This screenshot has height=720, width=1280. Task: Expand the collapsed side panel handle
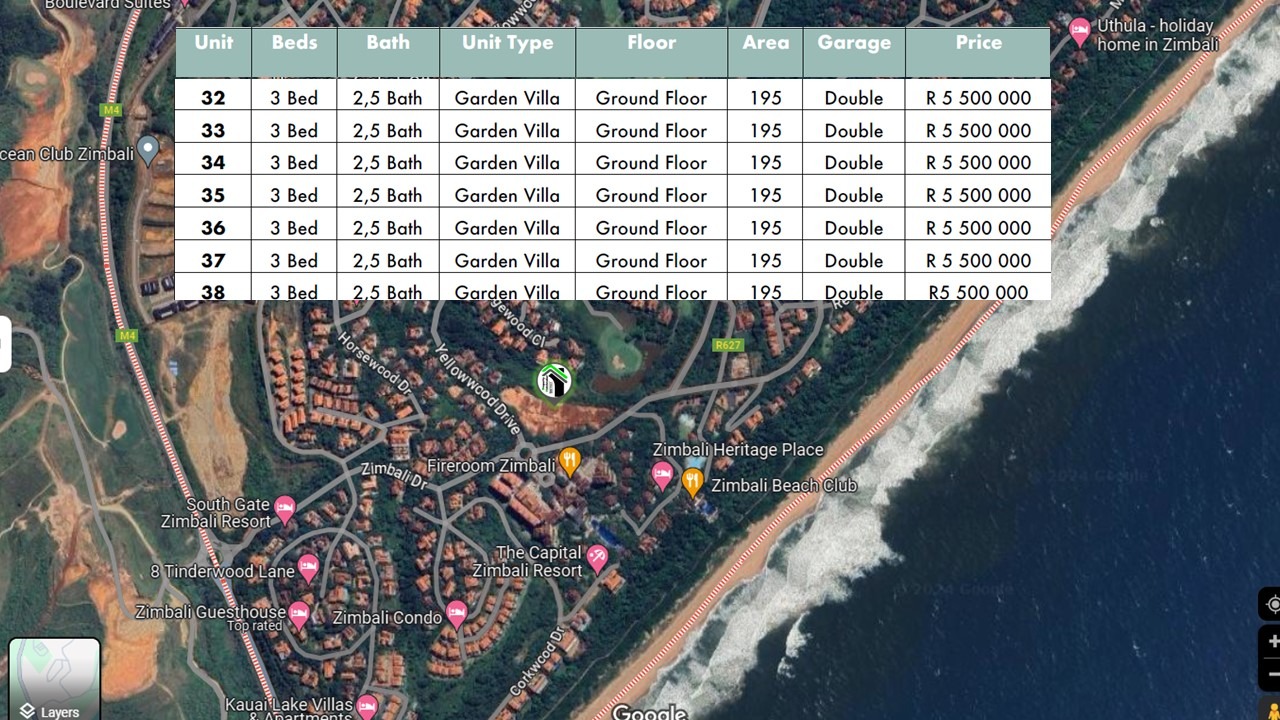pos(4,343)
